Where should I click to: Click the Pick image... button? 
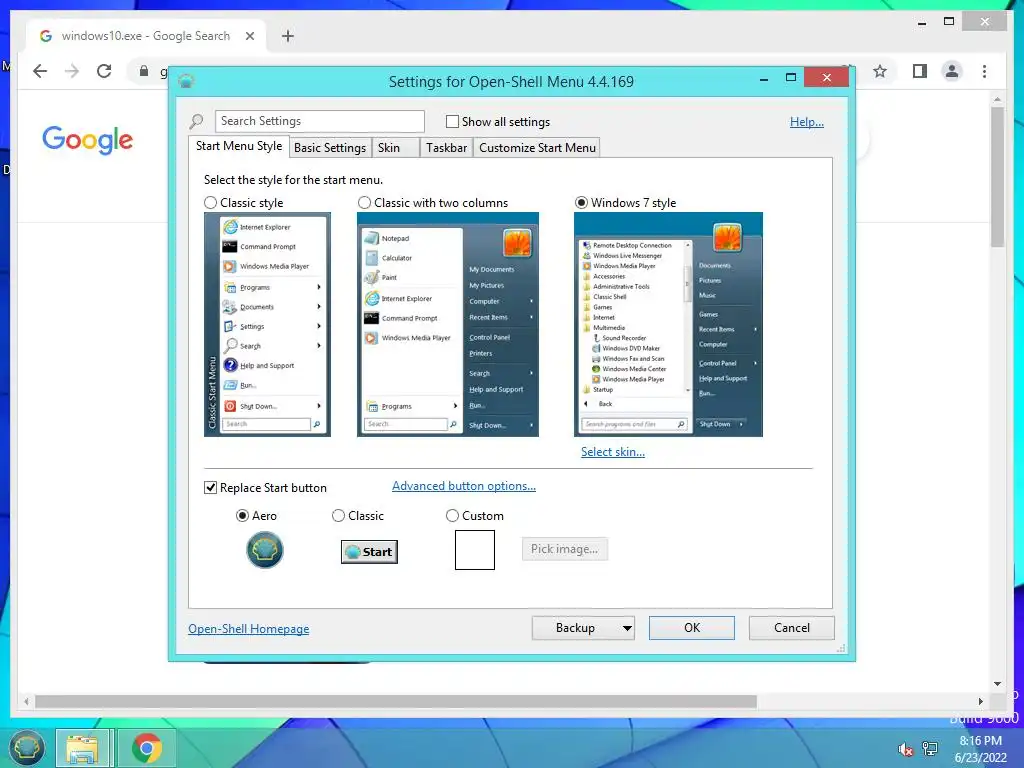(x=564, y=549)
